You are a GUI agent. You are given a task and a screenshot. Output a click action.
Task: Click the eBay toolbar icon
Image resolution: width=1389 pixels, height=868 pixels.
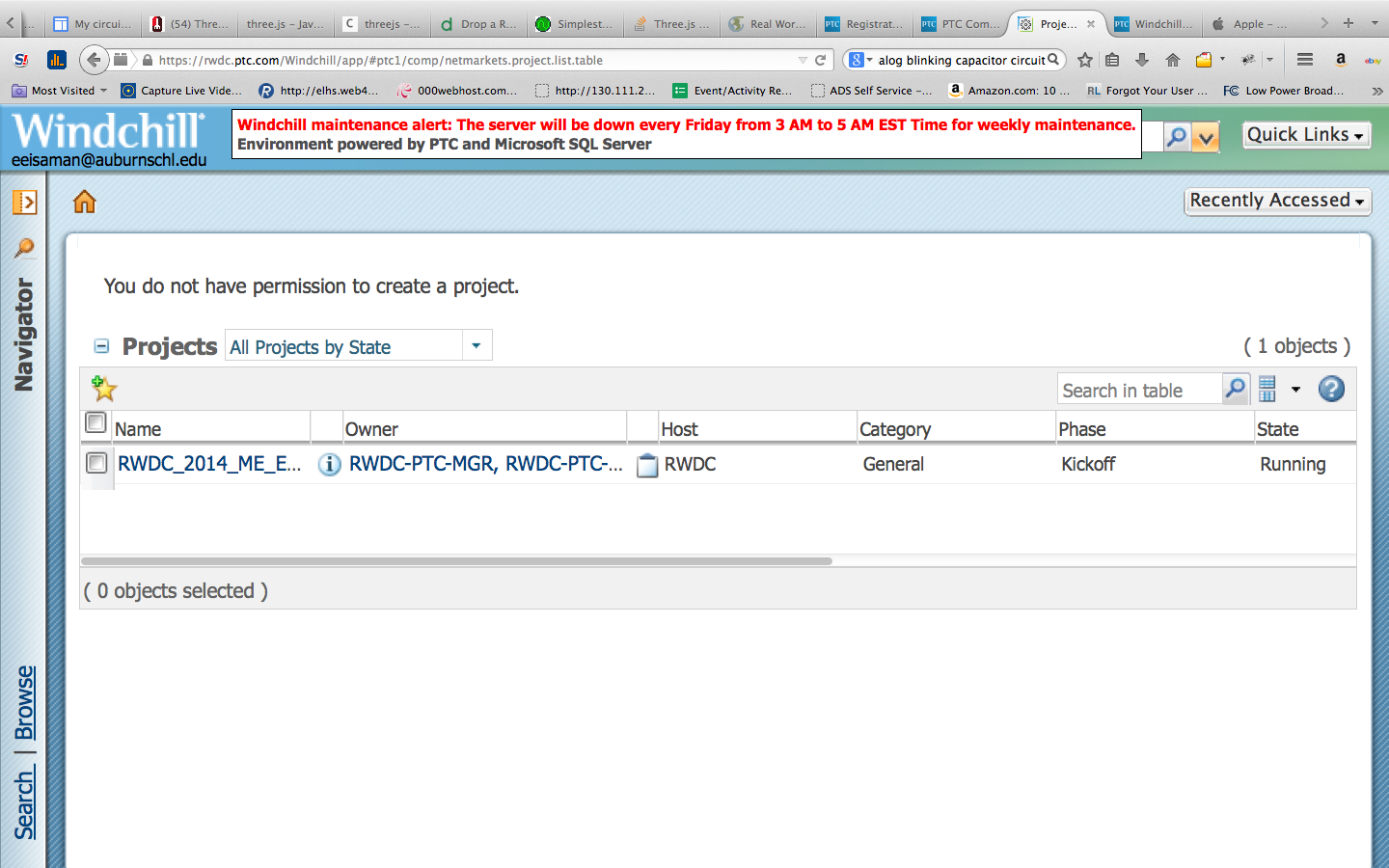tap(1373, 61)
